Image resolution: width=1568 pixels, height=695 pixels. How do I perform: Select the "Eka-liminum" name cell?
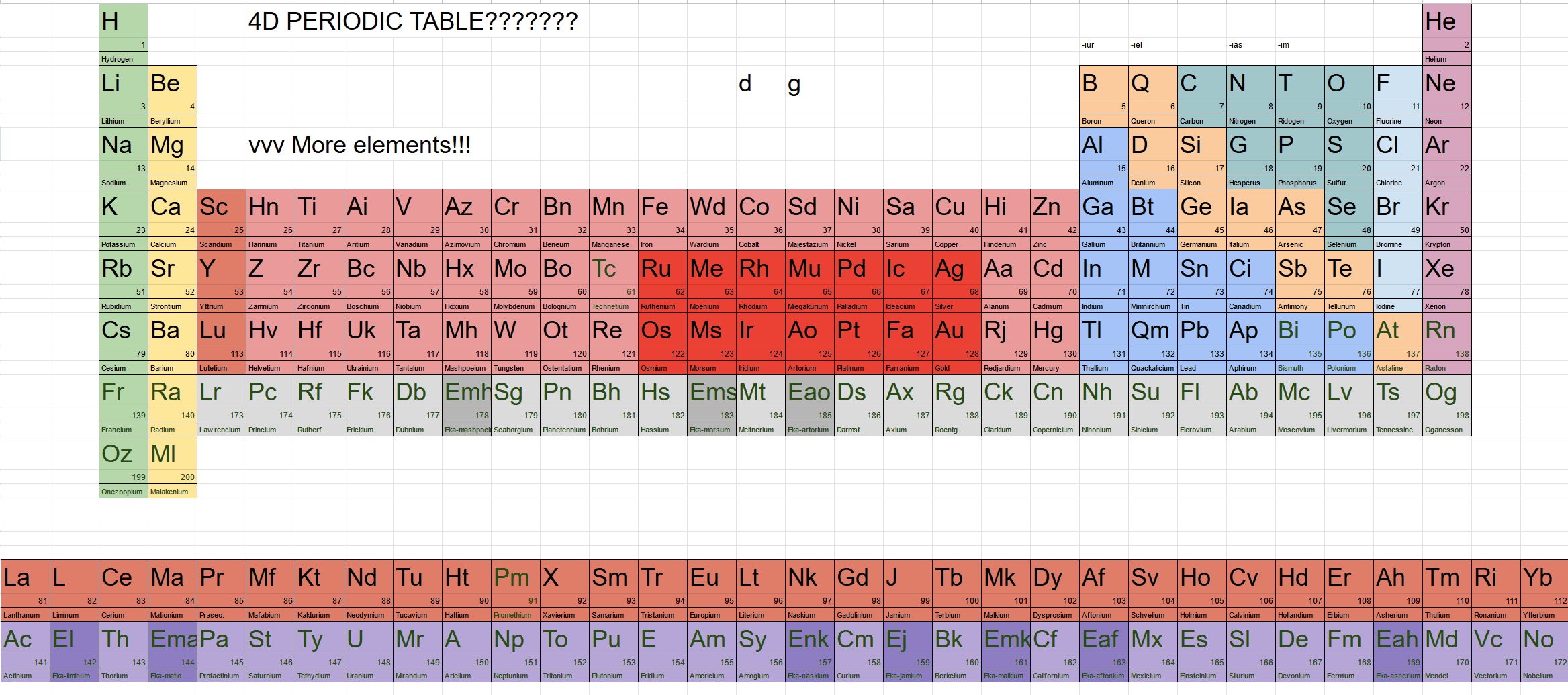coord(75,676)
